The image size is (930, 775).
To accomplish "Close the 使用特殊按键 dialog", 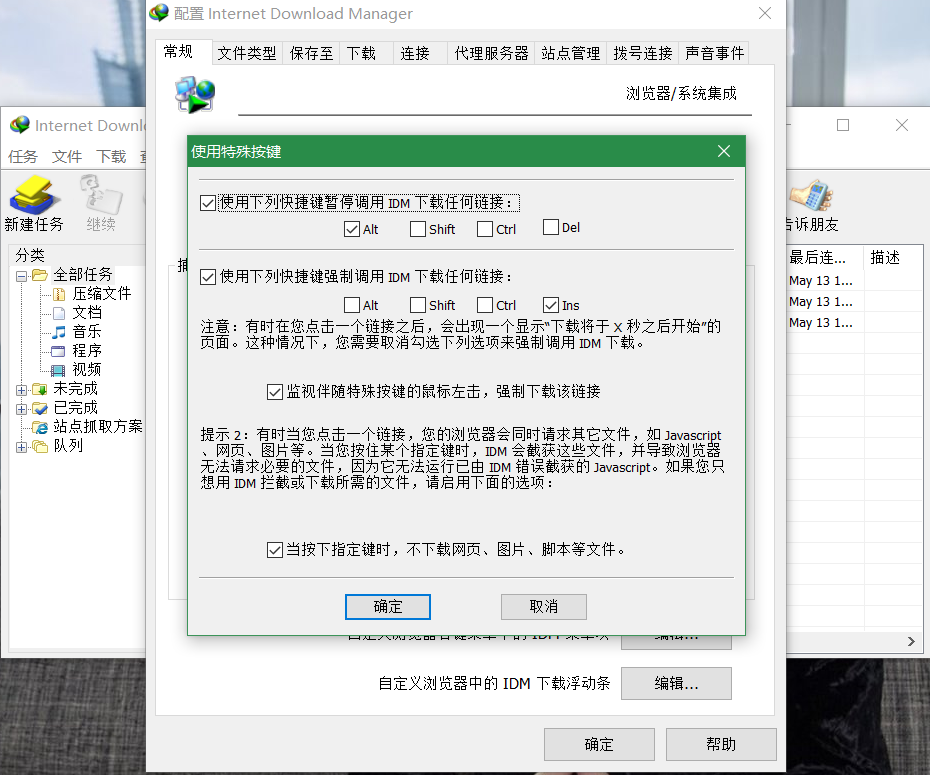I will pyautogui.click(x=724, y=151).
